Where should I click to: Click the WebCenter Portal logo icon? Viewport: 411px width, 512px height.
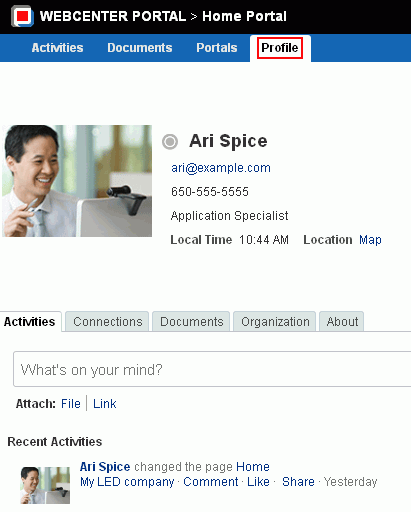point(22,16)
